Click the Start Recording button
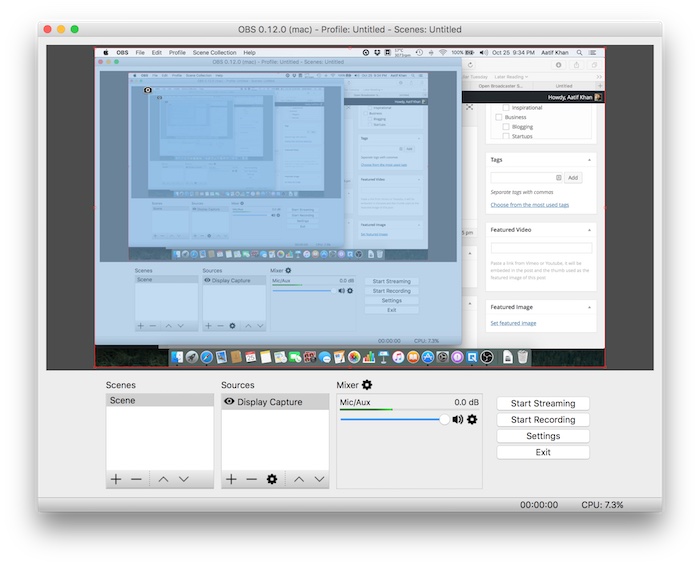700x566 pixels. click(x=543, y=420)
